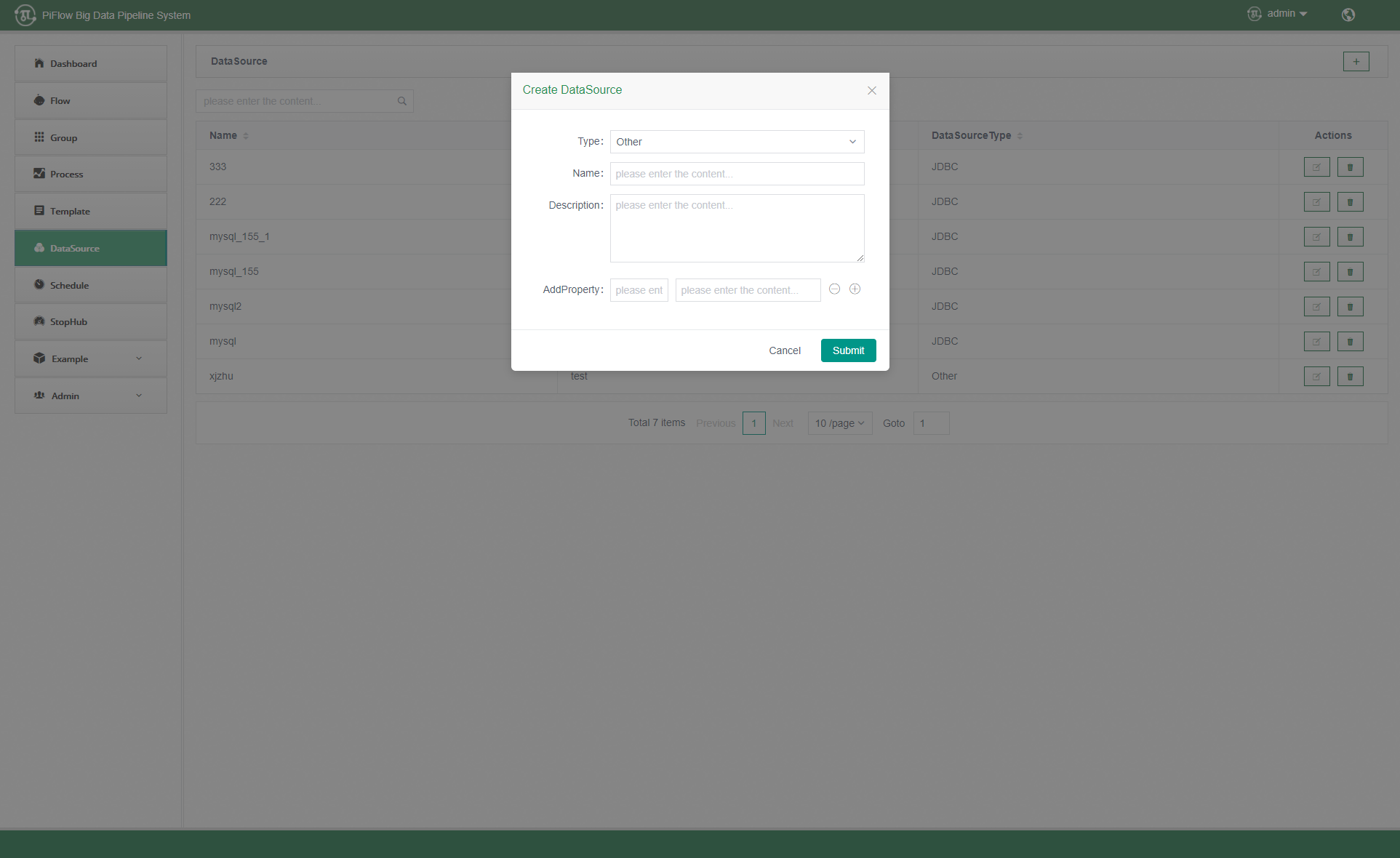Click the StopHub sidebar icon

click(38, 321)
